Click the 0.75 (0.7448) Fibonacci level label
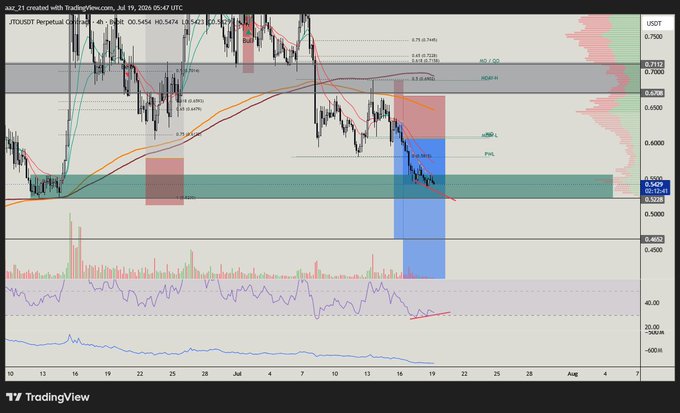Viewport: 680px width, 413px height. pos(424,40)
